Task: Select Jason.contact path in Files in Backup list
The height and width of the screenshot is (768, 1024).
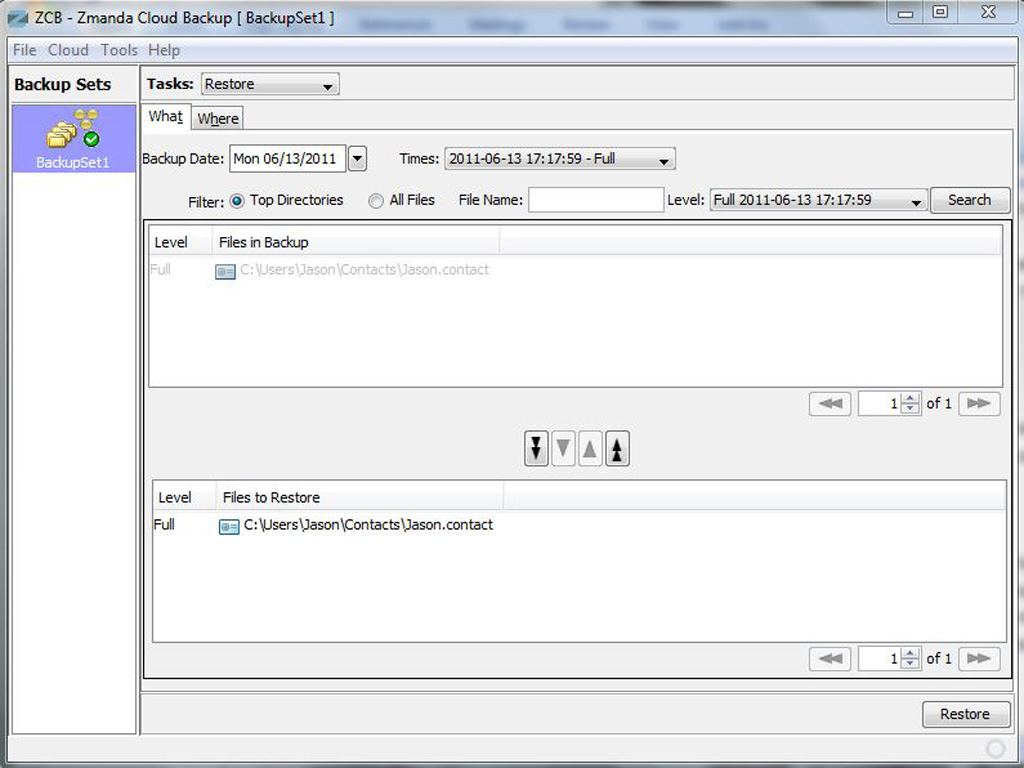Action: 364,270
